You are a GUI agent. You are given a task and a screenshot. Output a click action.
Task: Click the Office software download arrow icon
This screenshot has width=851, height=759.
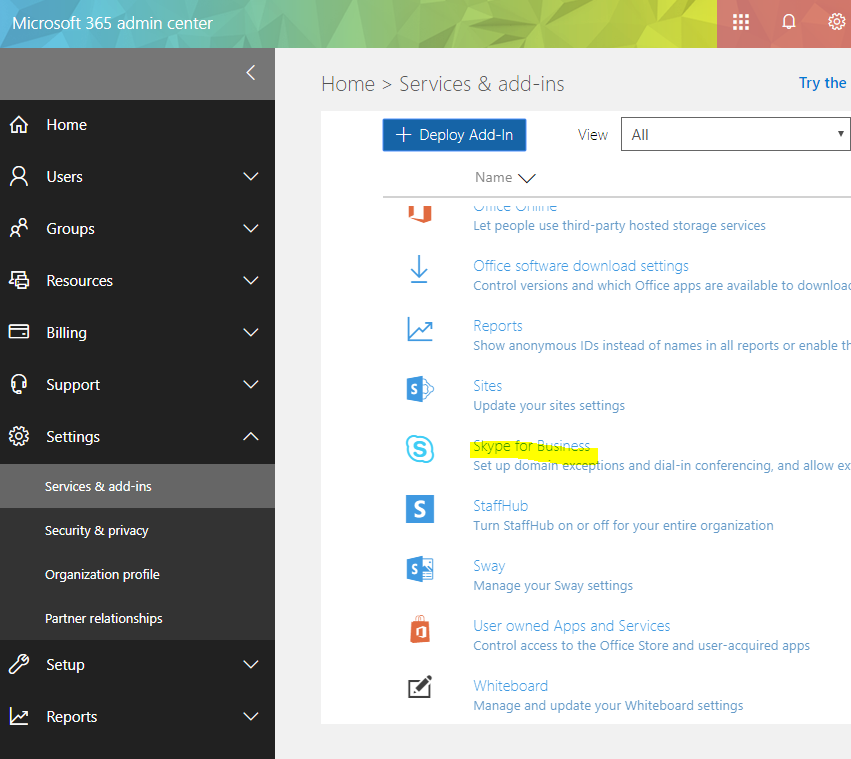coord(418,269)
